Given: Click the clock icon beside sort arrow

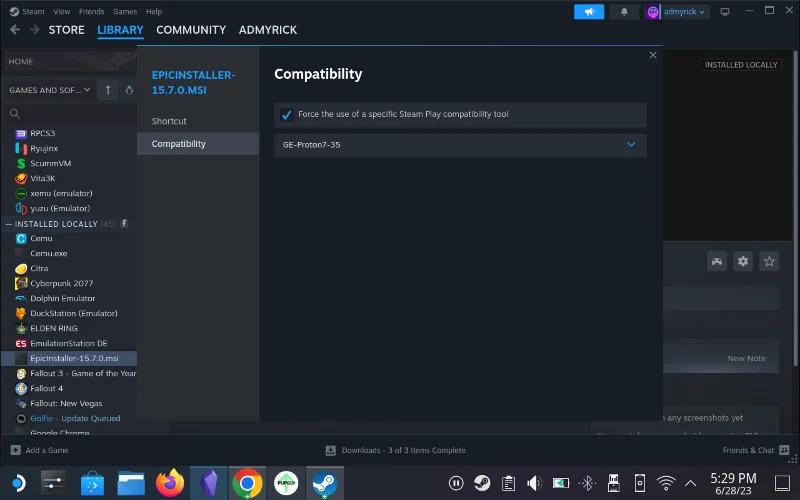Looking at the screenshot, I should (x=129, y=90).
